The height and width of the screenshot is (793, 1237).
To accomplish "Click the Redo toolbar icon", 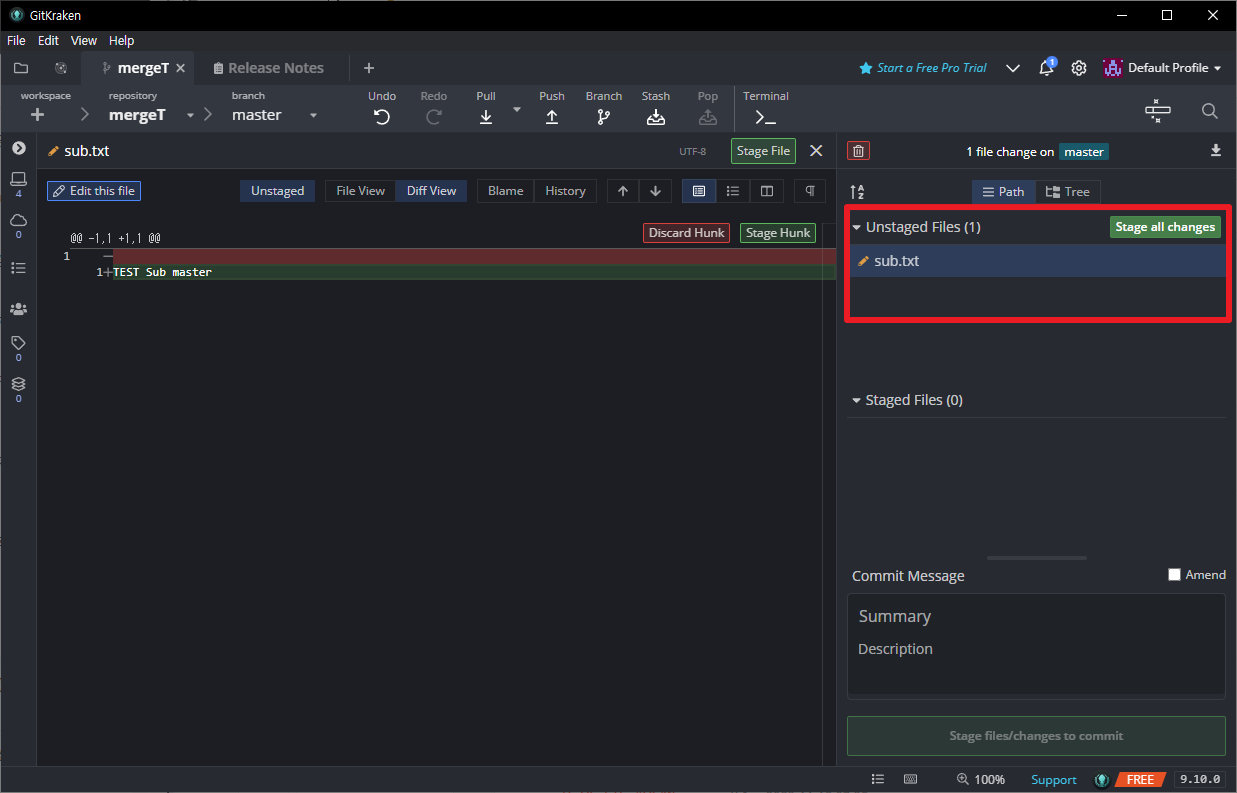I will coord(434,116).
